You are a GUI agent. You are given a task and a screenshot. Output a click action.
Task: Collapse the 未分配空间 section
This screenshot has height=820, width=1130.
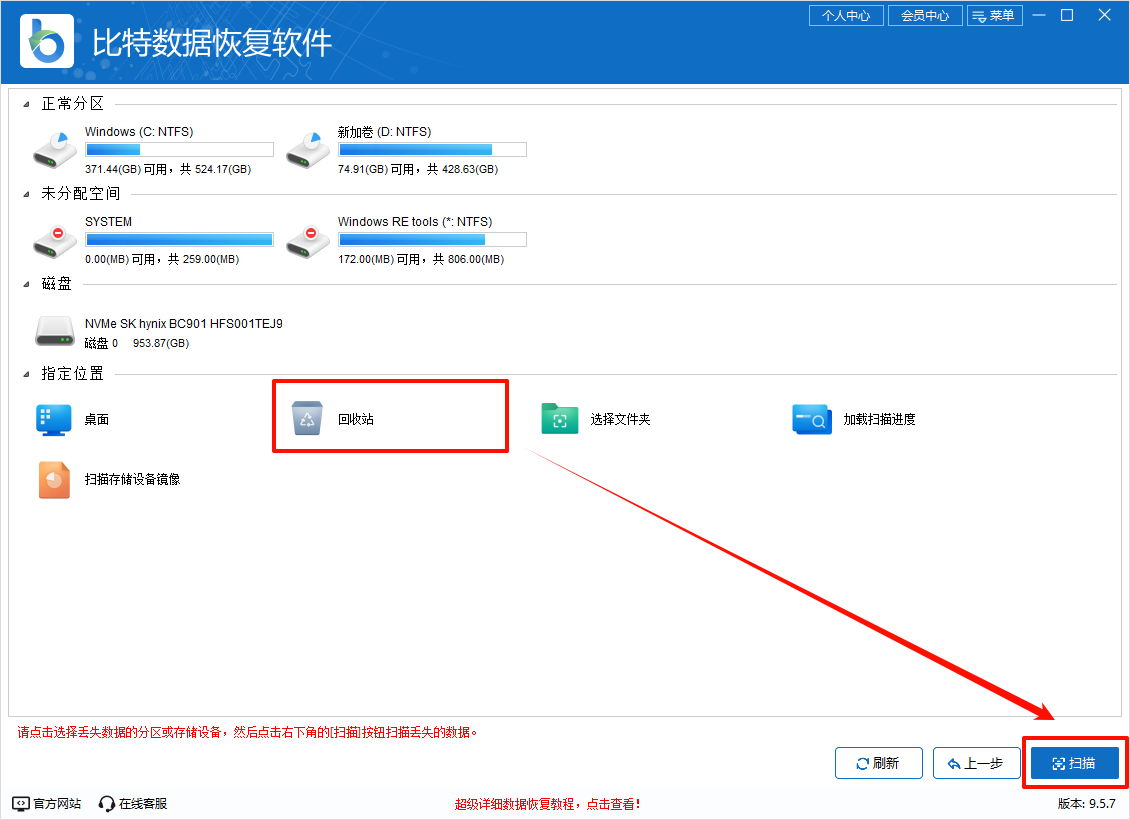click(27, 194)
